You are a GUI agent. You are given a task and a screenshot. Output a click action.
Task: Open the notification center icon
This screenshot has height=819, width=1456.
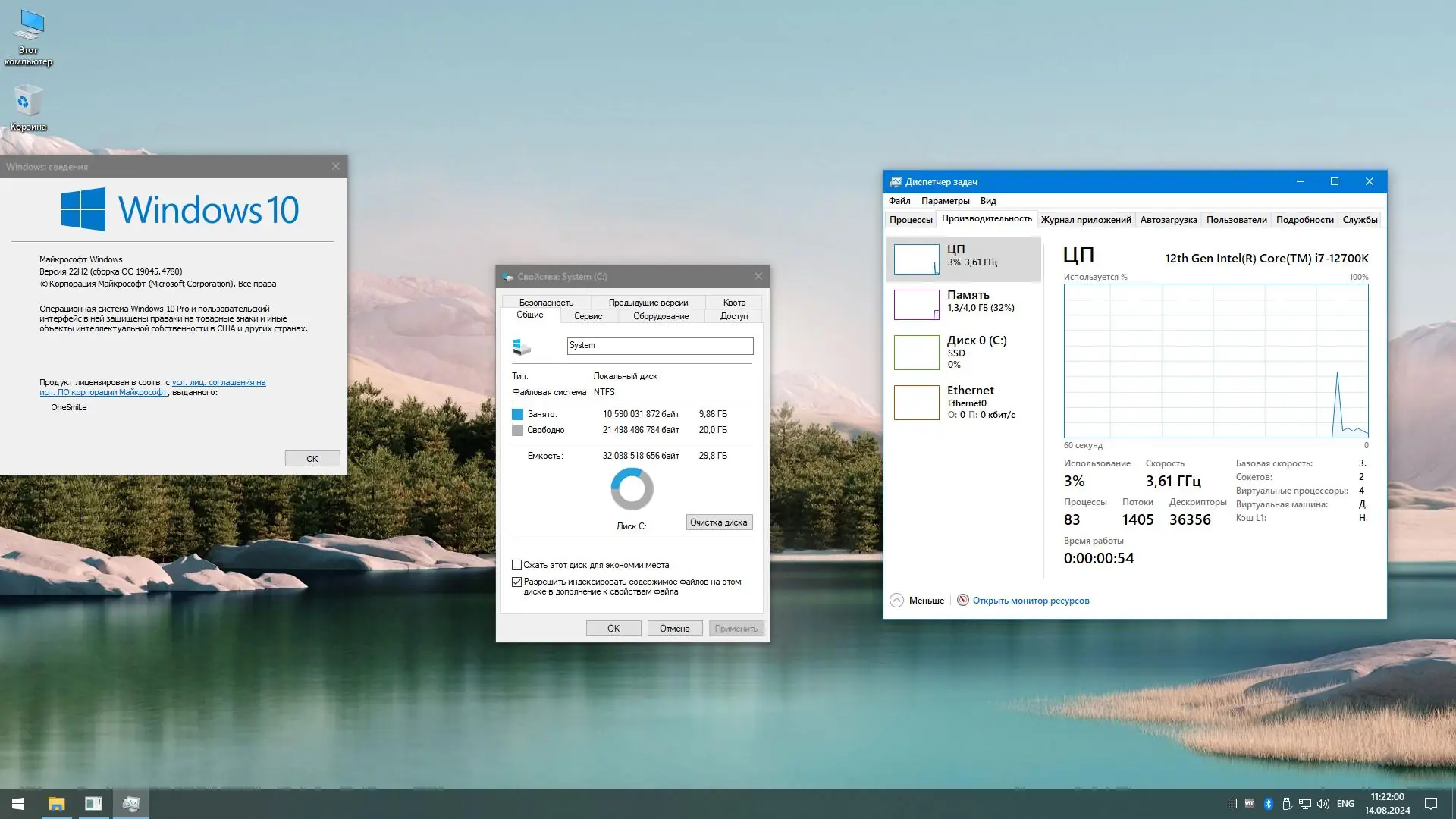pyautogui.click(x=1431, y=804)
